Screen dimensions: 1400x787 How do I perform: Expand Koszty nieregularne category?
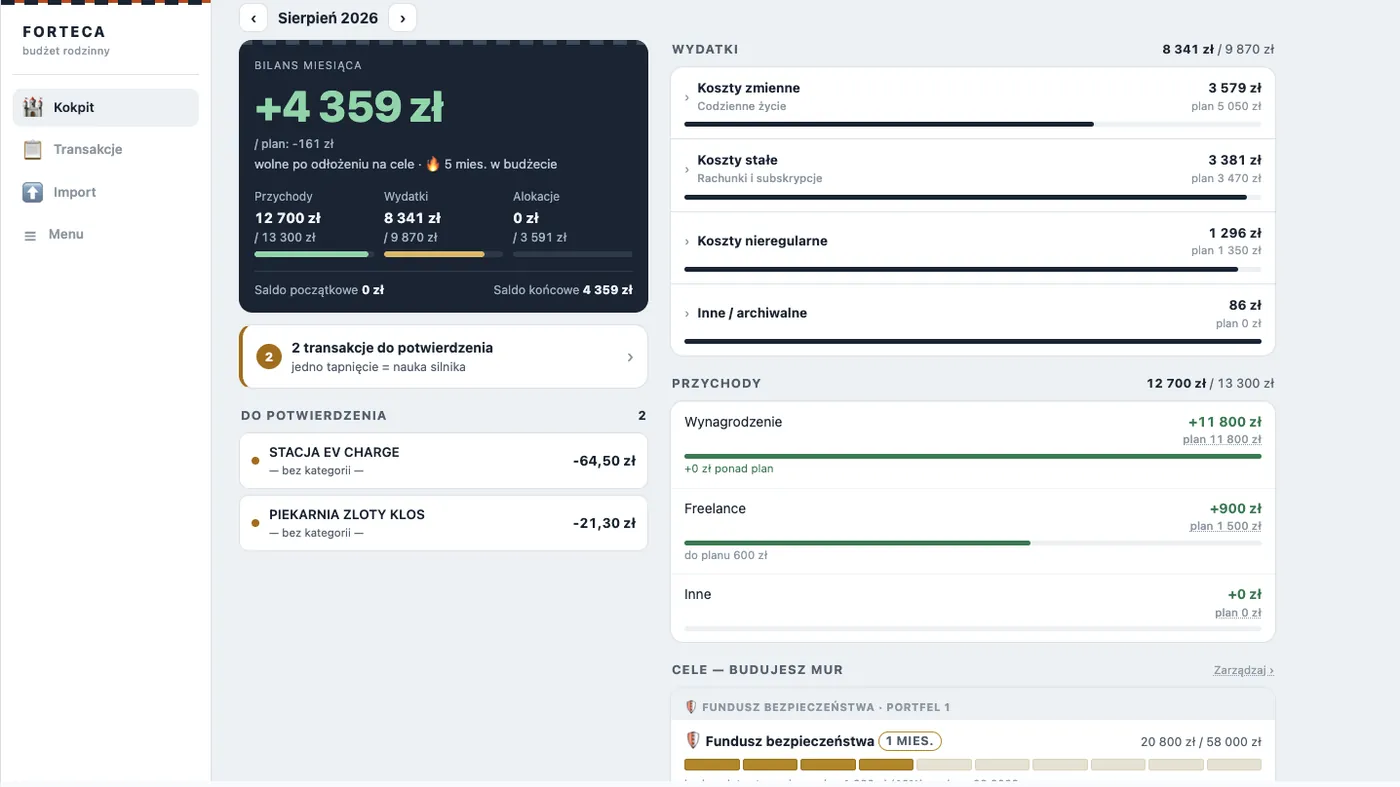(687, 241)
